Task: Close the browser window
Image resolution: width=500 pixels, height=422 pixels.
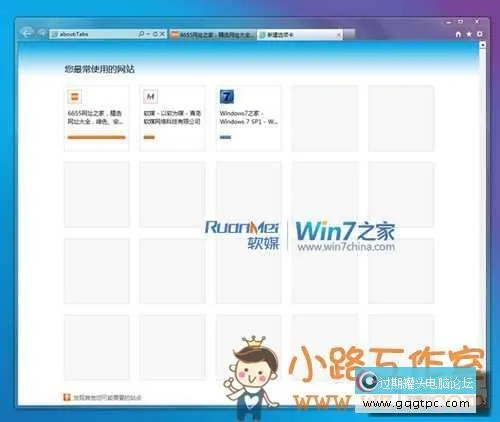Action: [477, 22]
